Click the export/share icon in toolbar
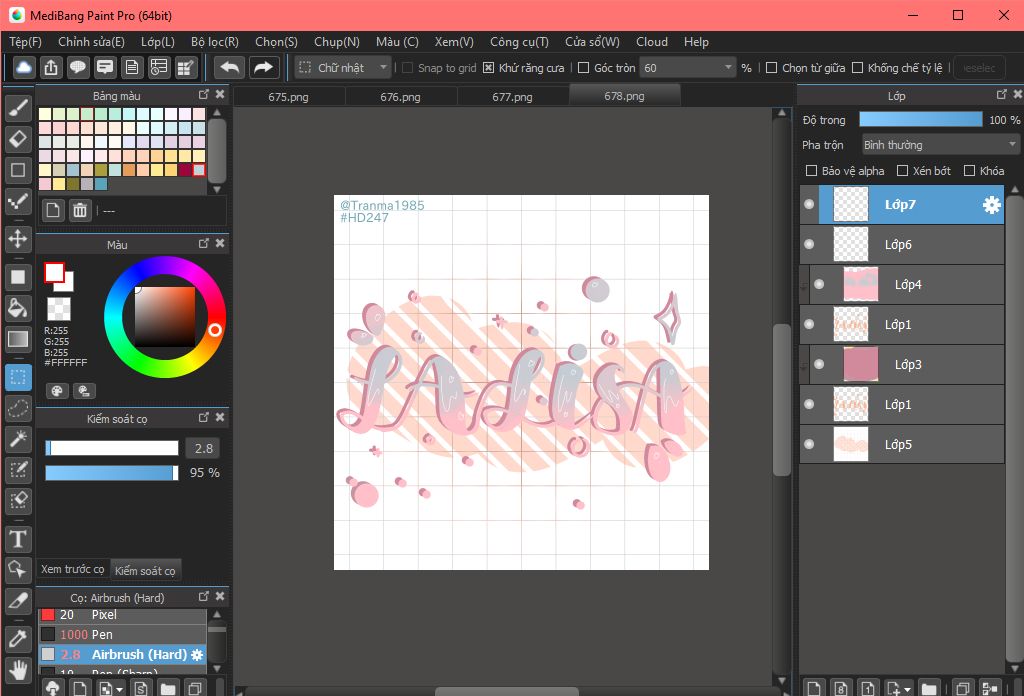 coord(51,67)
